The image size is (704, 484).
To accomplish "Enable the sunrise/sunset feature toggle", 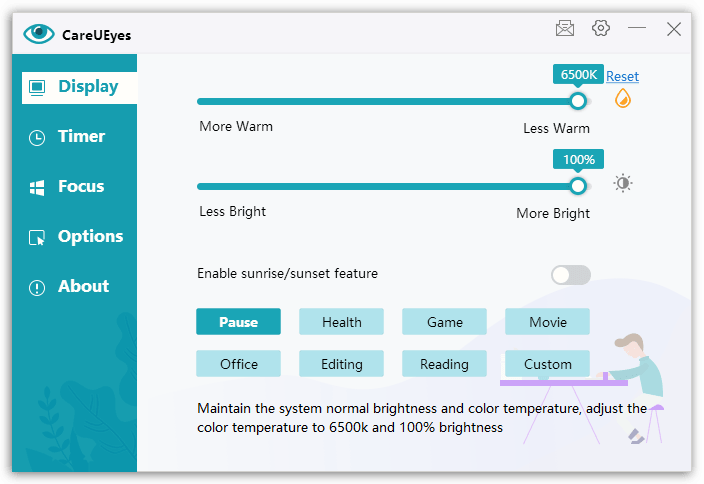I will [x=571, y=275].
